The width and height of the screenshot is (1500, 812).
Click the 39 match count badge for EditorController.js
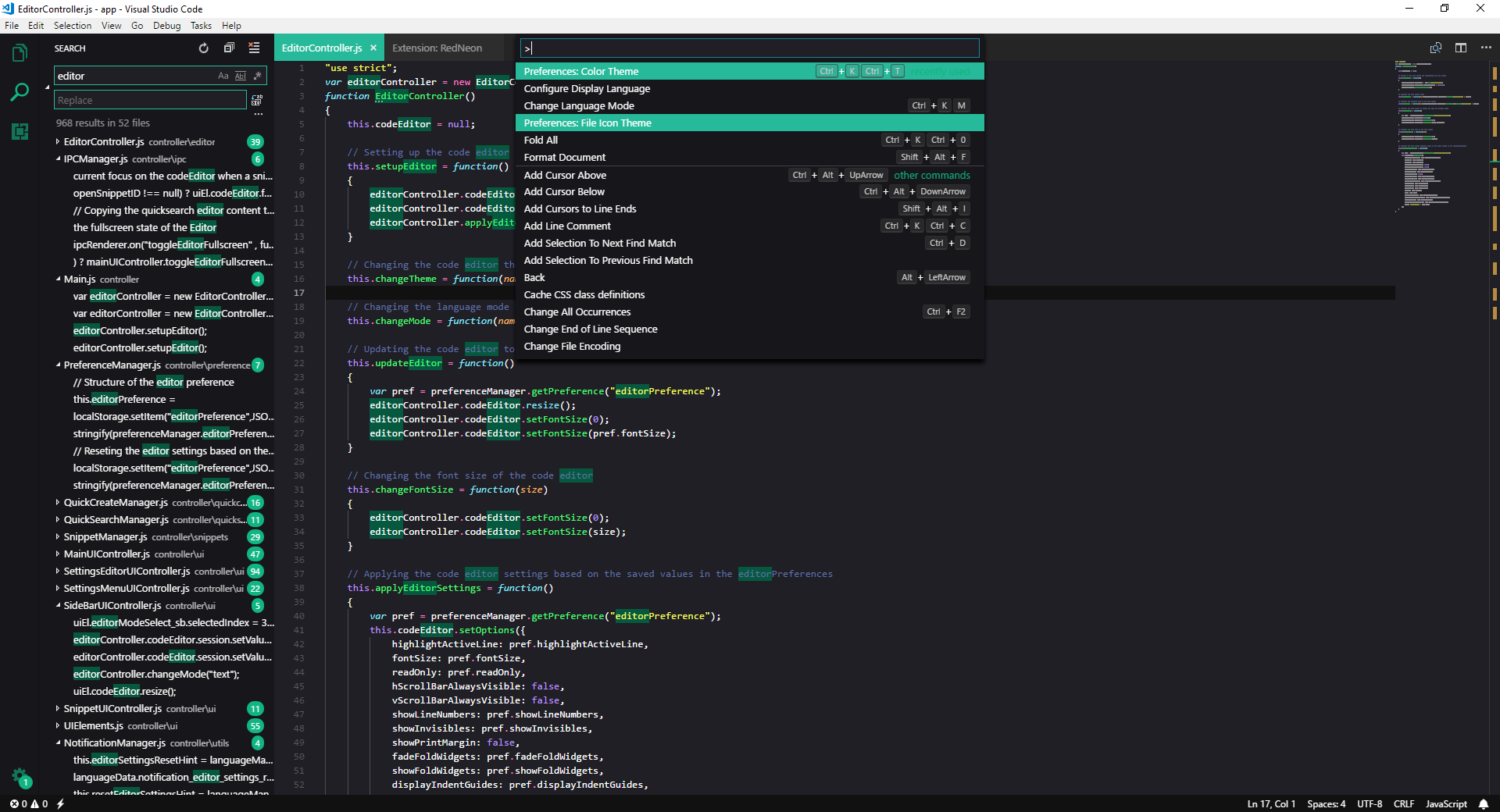(255, 142)
